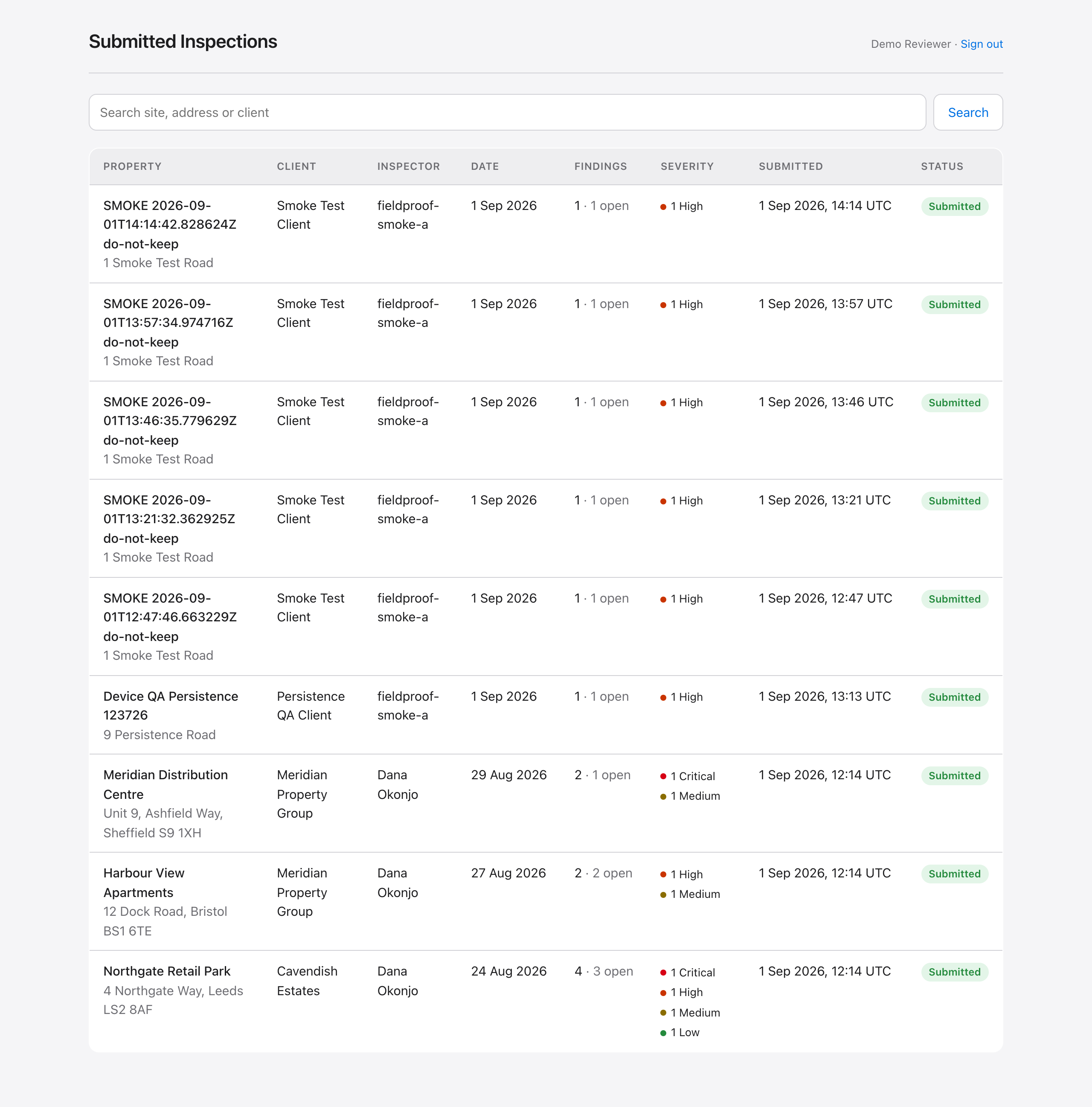Click 1 Sep 2026, 13:13 UTC submitted time
Image resolution: width=1092 pixels, height=1107 pixels.
[825, 696]
